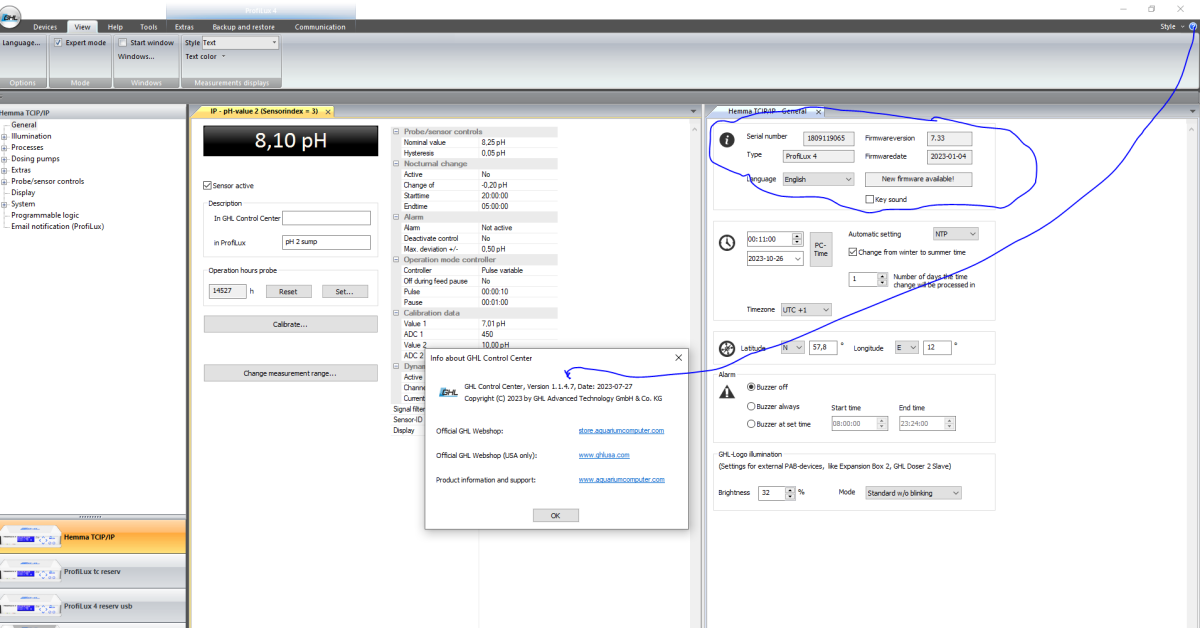The image size is (1200, 628).
Task: Select the Buzzer off radio button
Action: point(752,386)
